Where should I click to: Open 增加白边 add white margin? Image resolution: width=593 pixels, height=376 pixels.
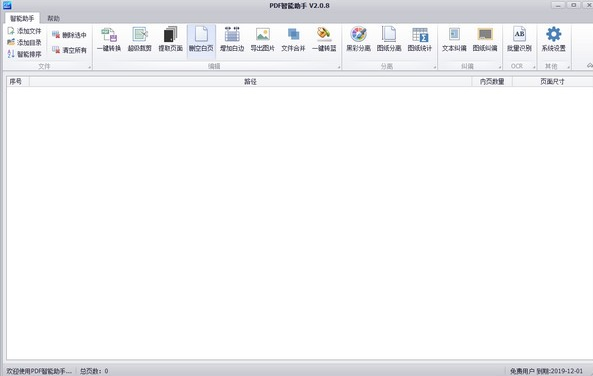tap(232, 40)
